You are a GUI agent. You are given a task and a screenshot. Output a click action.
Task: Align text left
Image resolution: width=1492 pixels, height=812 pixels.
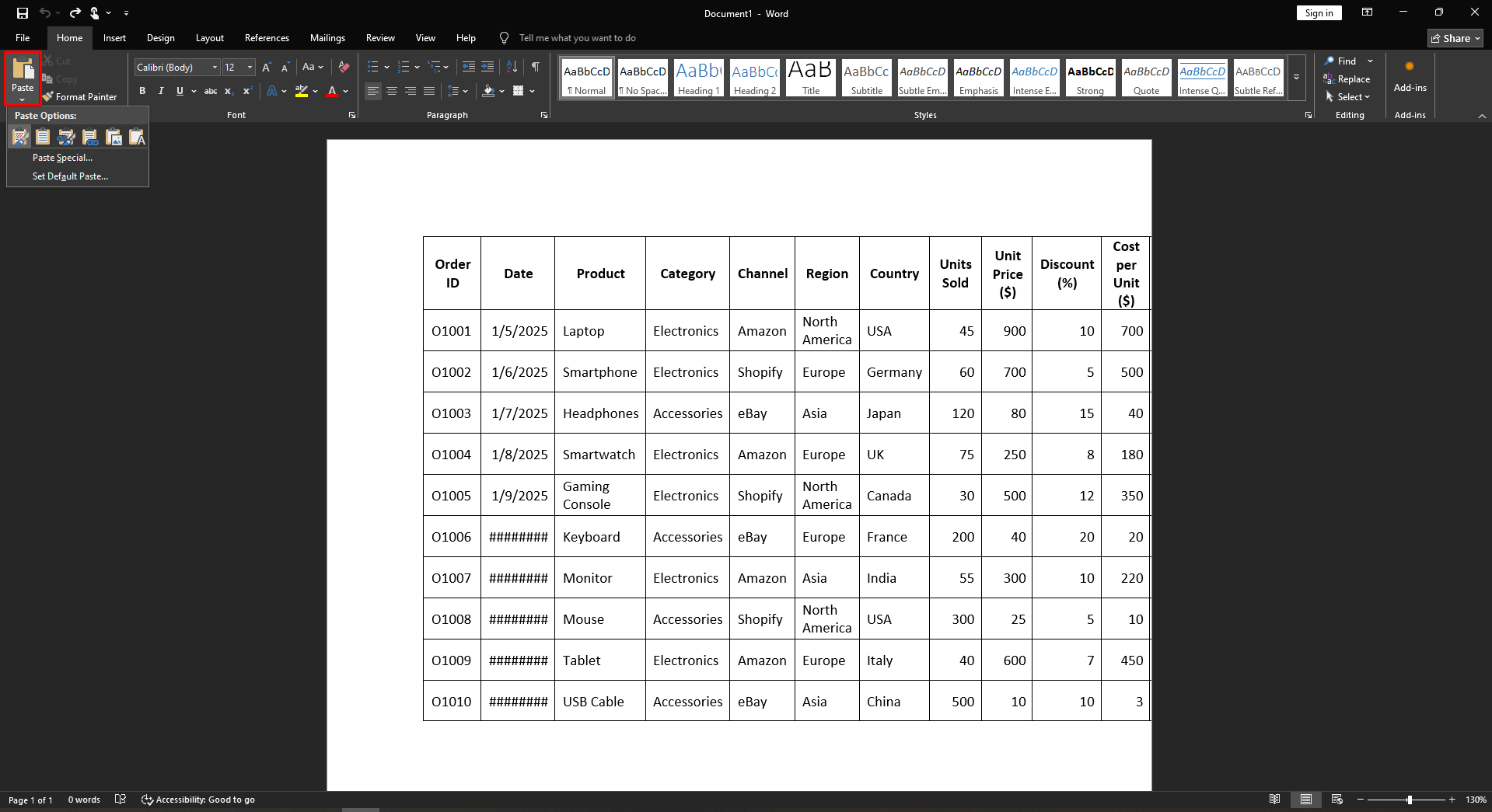coord(373,91)
